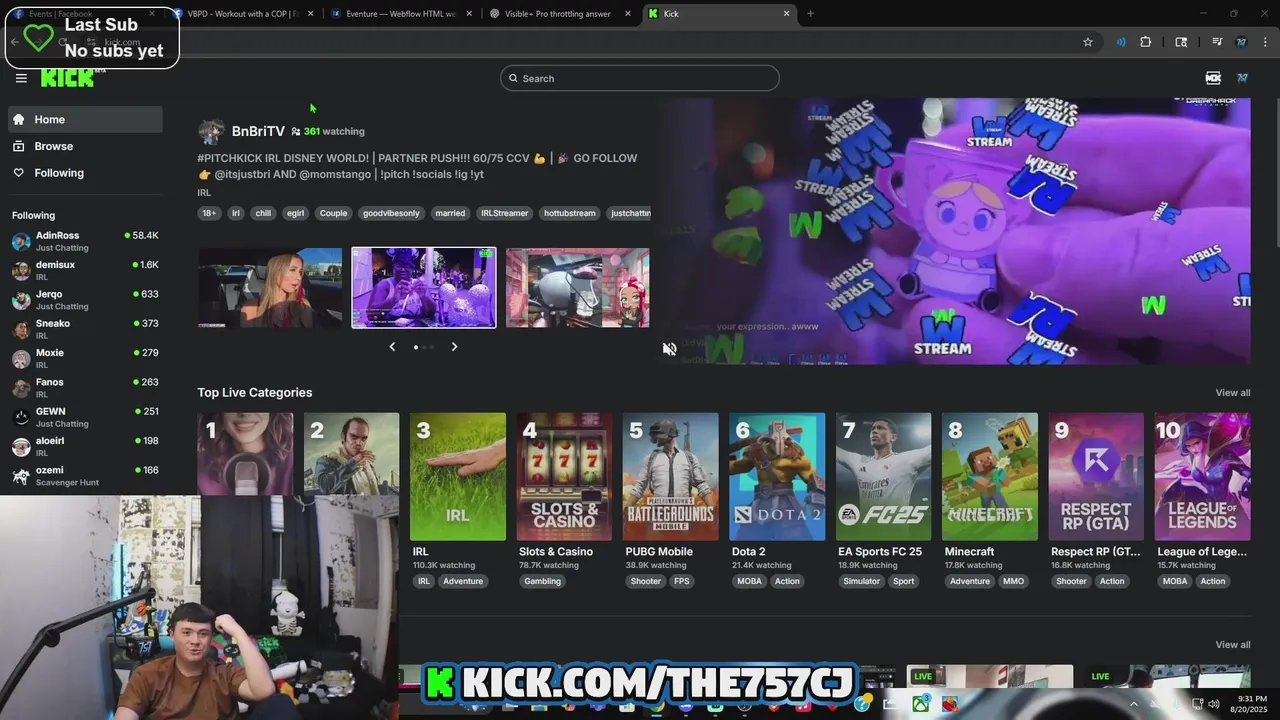Open Following in the sidebar
The image size is (1280, 720).
(85, 173)
